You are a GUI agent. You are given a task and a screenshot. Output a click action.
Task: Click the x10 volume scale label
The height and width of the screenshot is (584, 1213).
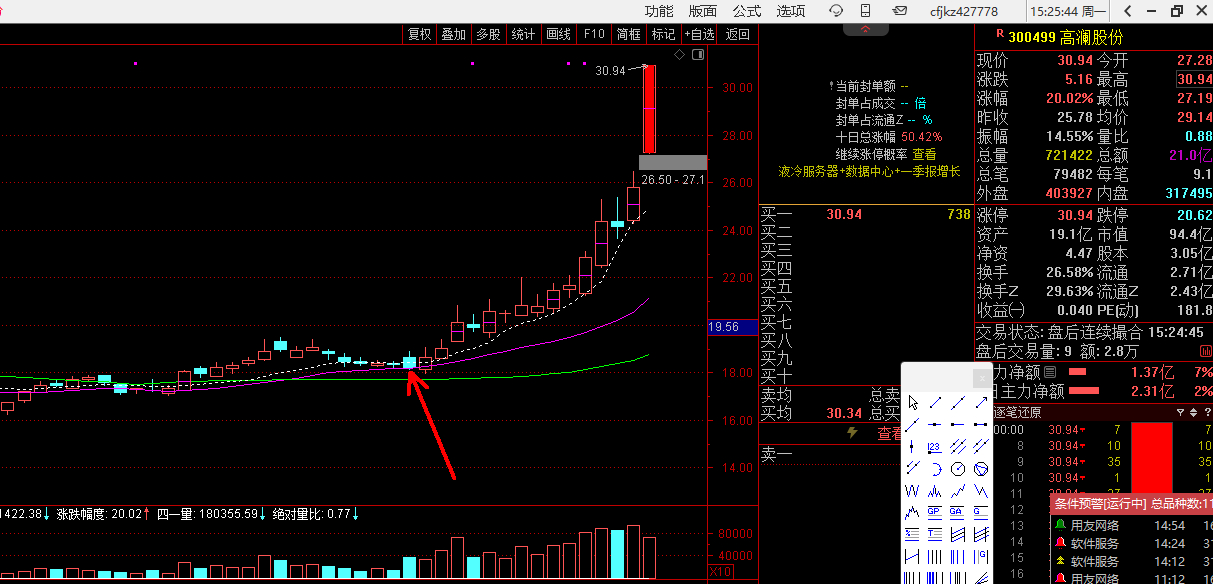(719, 571)
